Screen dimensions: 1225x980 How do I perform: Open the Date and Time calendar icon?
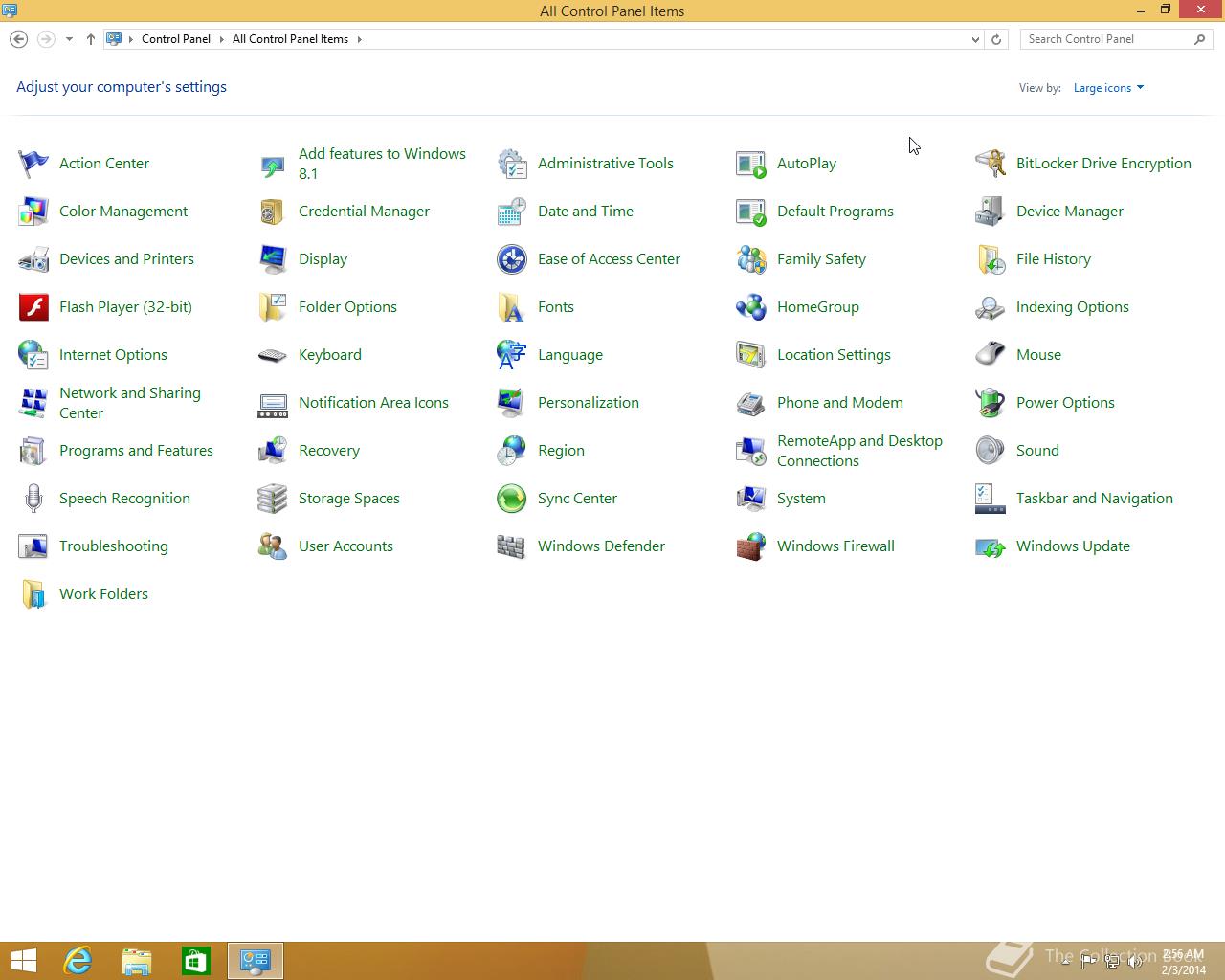coord(512,212)
